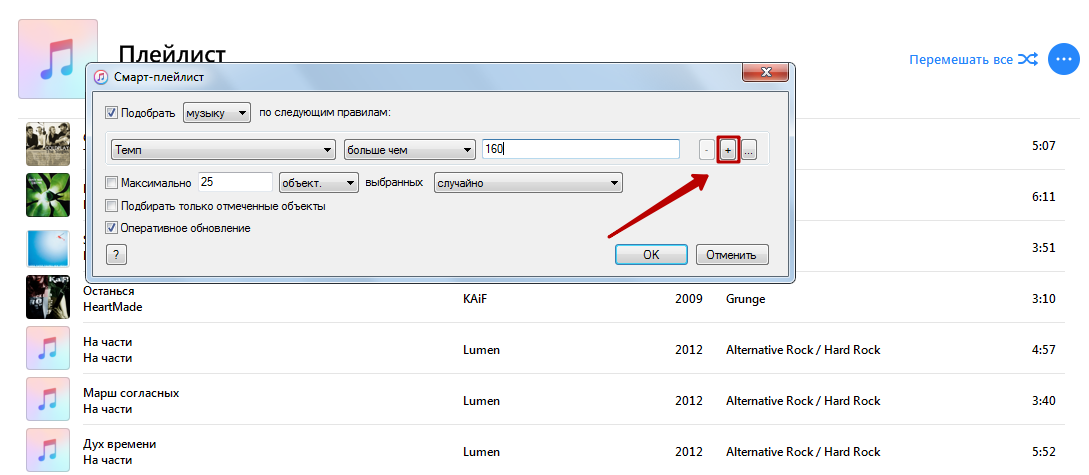The width and height of the screenshot is (1089, 475).
Task: Enable the Максимально limit checkbox
Action: [112, 183]
